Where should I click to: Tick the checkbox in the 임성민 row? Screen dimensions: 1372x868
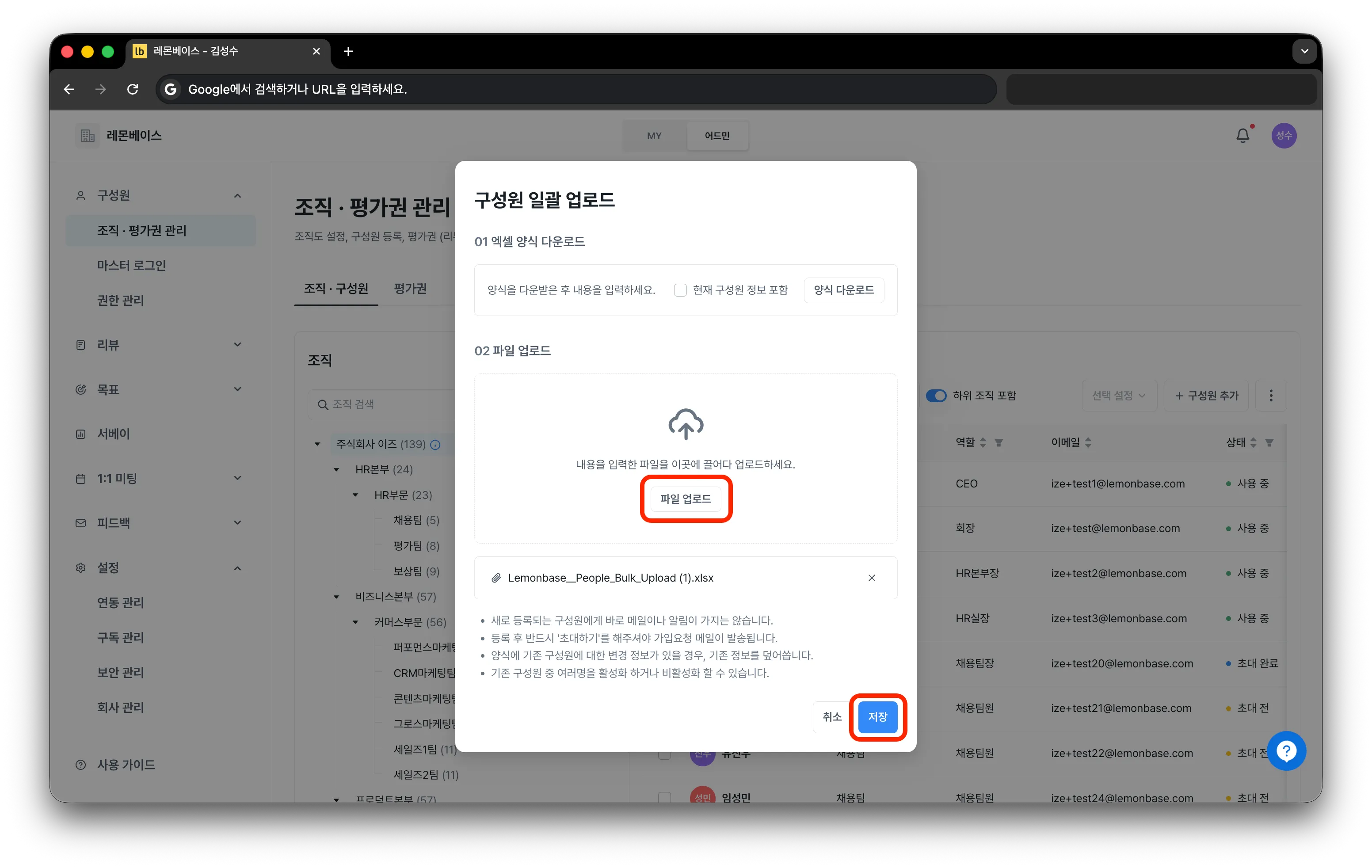[664, 797]
